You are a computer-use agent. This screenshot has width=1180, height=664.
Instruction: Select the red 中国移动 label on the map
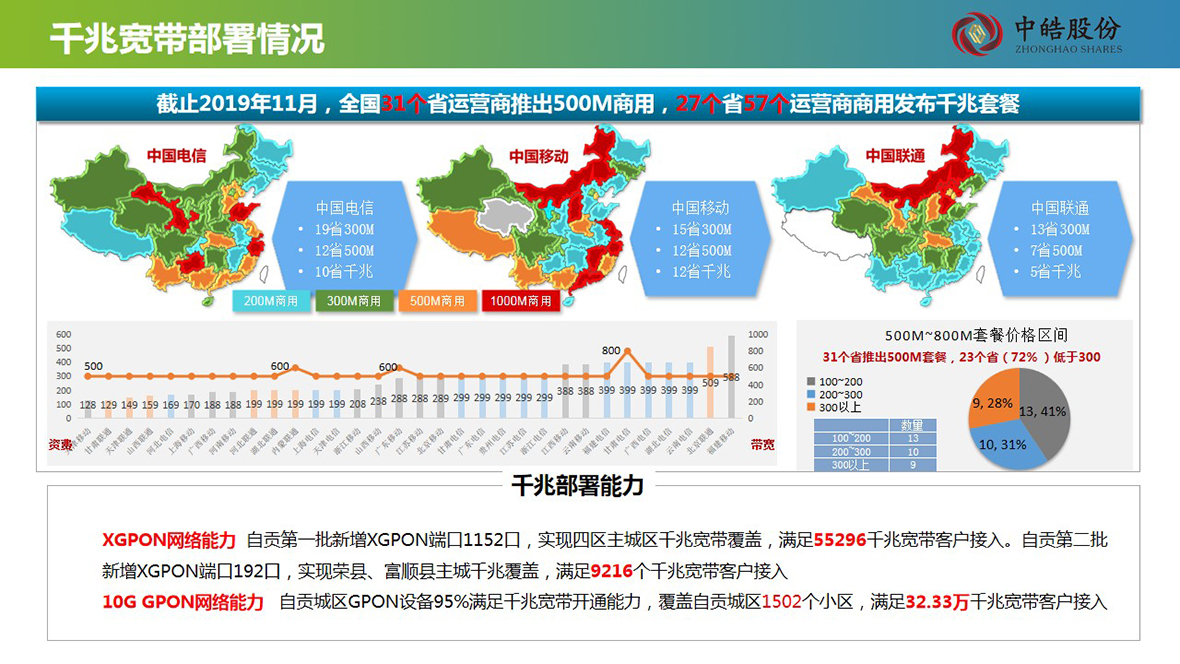tap(539, 157)
